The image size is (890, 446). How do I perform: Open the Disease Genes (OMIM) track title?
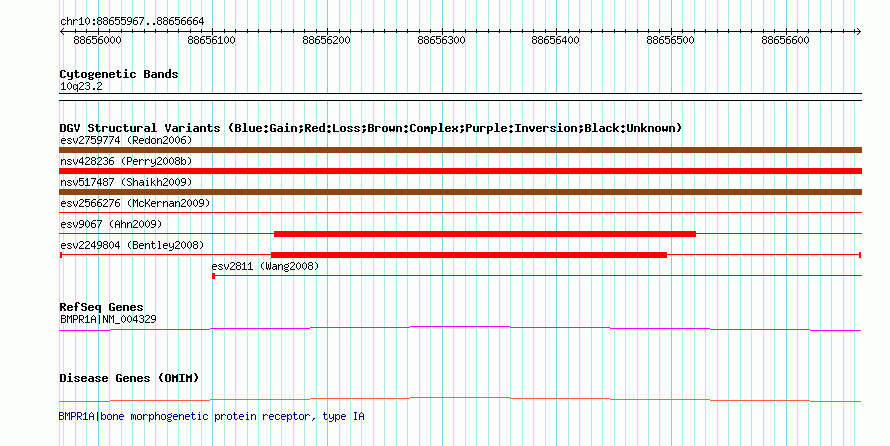pyautogui.click(x=129, y=378)
